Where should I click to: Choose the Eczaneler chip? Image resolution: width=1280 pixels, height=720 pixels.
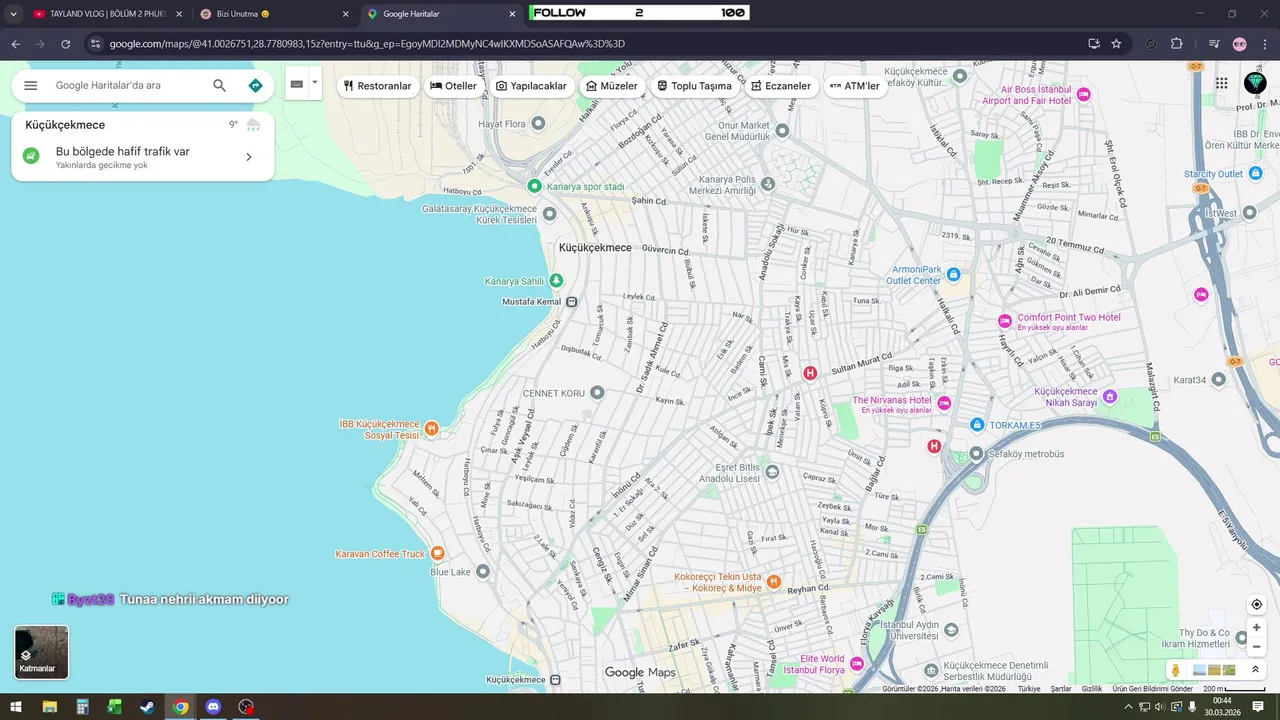(781, 86)
